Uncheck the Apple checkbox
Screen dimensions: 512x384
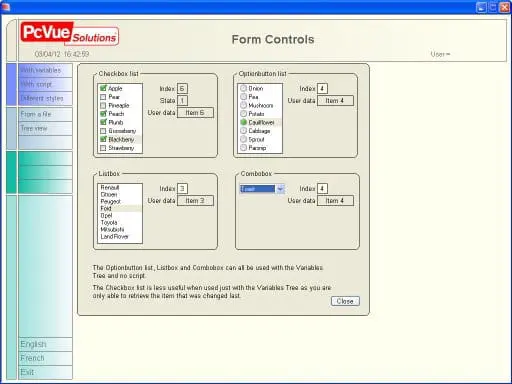tap(103, 88)
